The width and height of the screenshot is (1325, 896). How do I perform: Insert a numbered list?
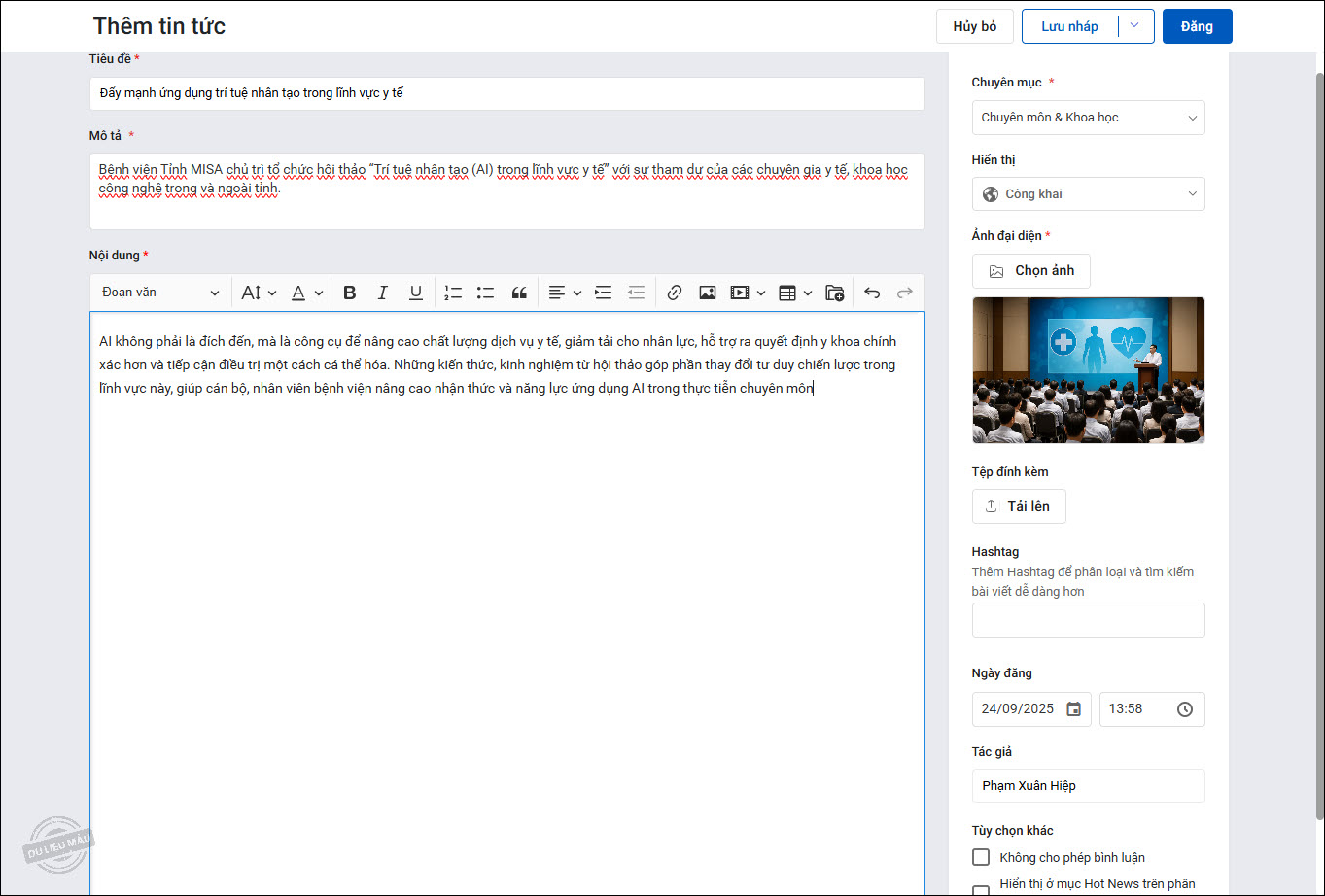pyautogui.click(x=453, y=293)
